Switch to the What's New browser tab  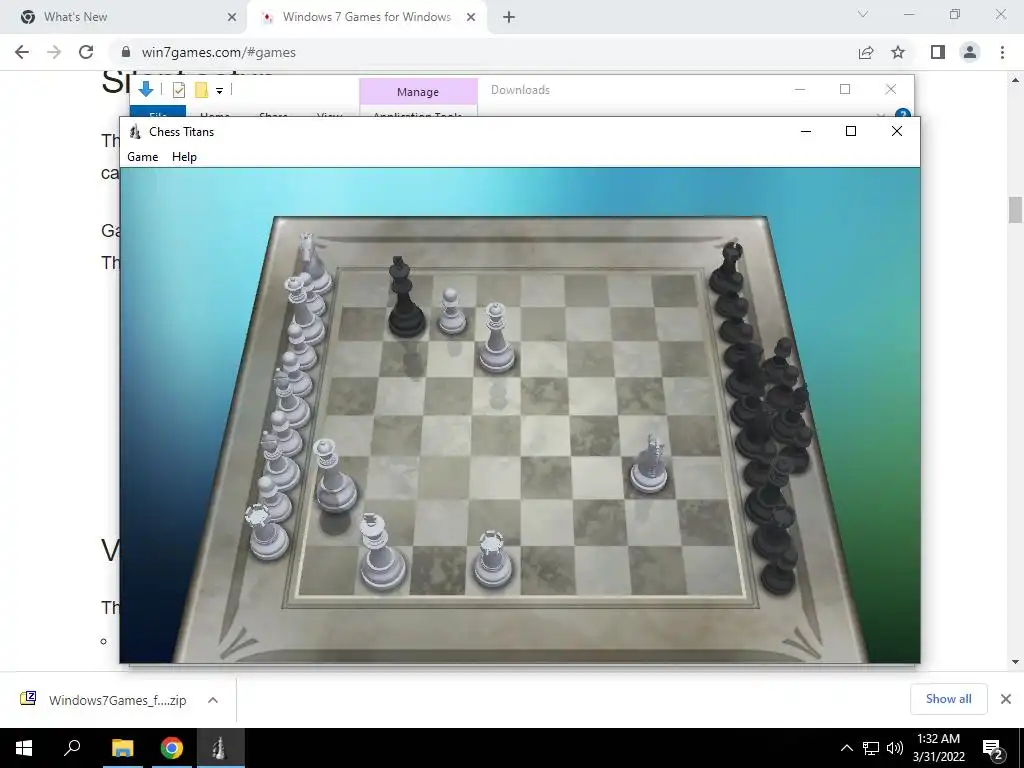[x=75, y=17]
